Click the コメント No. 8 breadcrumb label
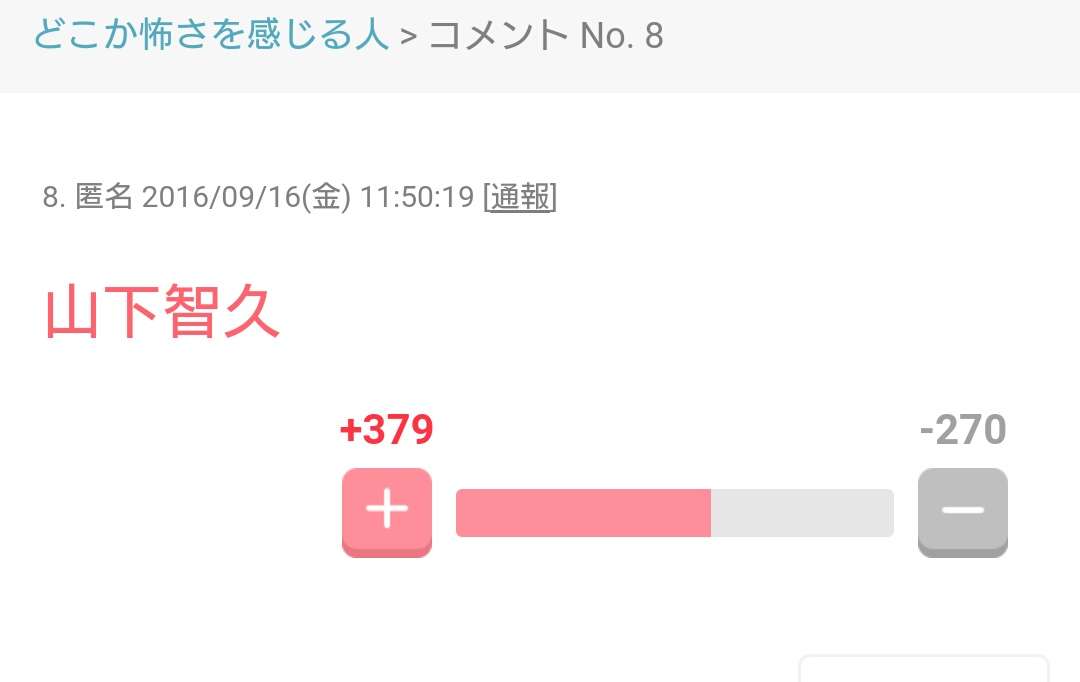This screenshot has height=682, width=1080. tap(546, 35)
